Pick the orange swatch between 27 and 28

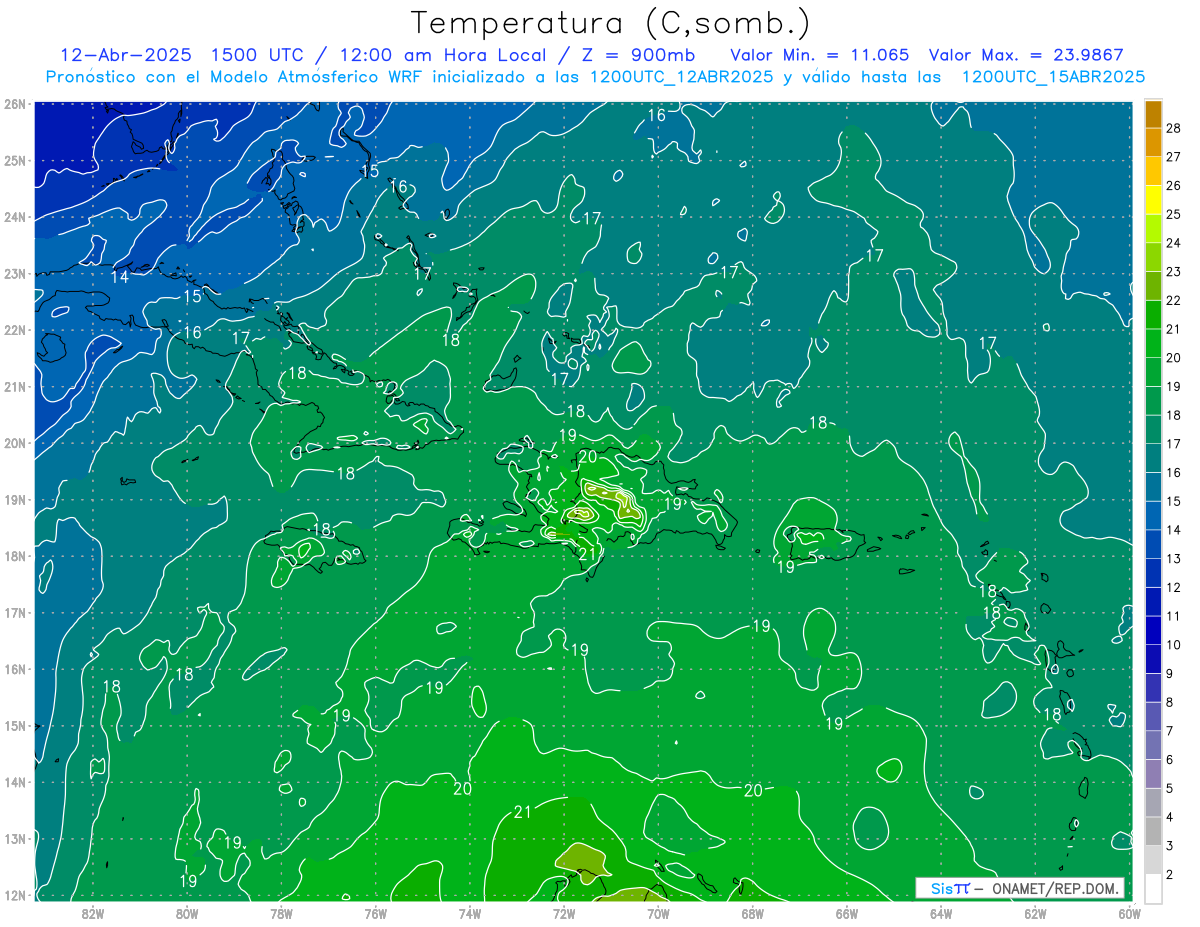click(x=1153, y=142)
